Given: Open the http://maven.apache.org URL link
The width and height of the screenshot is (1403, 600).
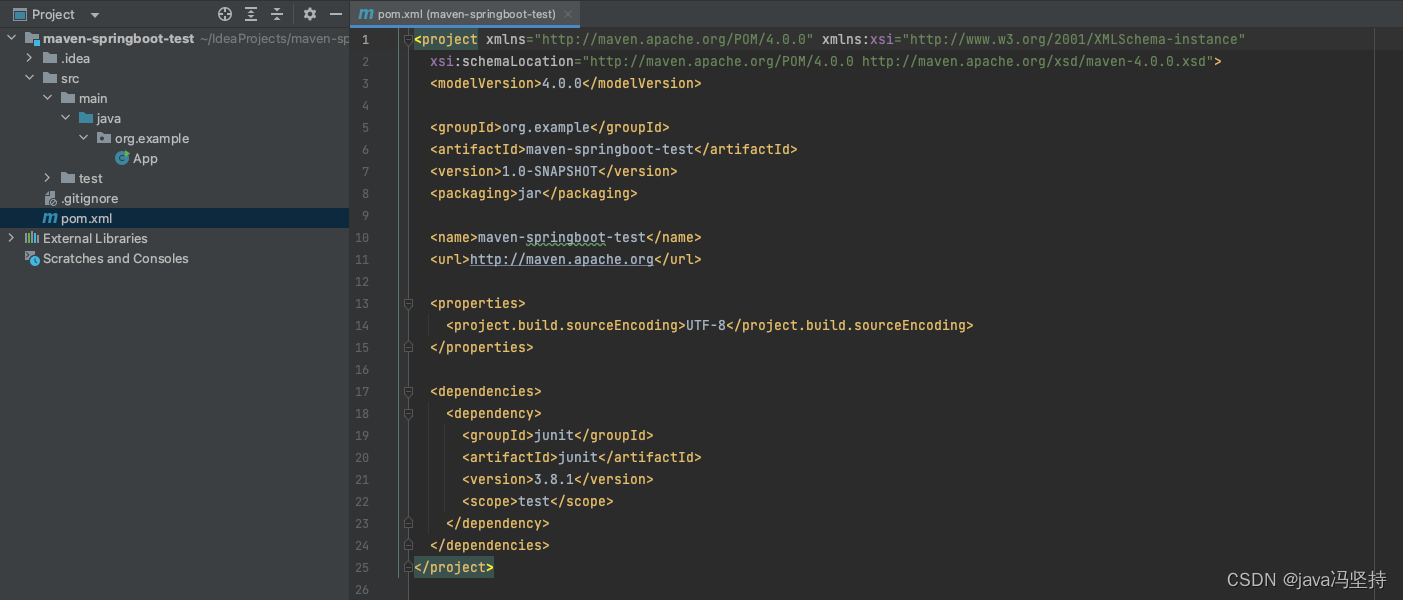Looking at the screenshot, I should click(x=561, y=259).
